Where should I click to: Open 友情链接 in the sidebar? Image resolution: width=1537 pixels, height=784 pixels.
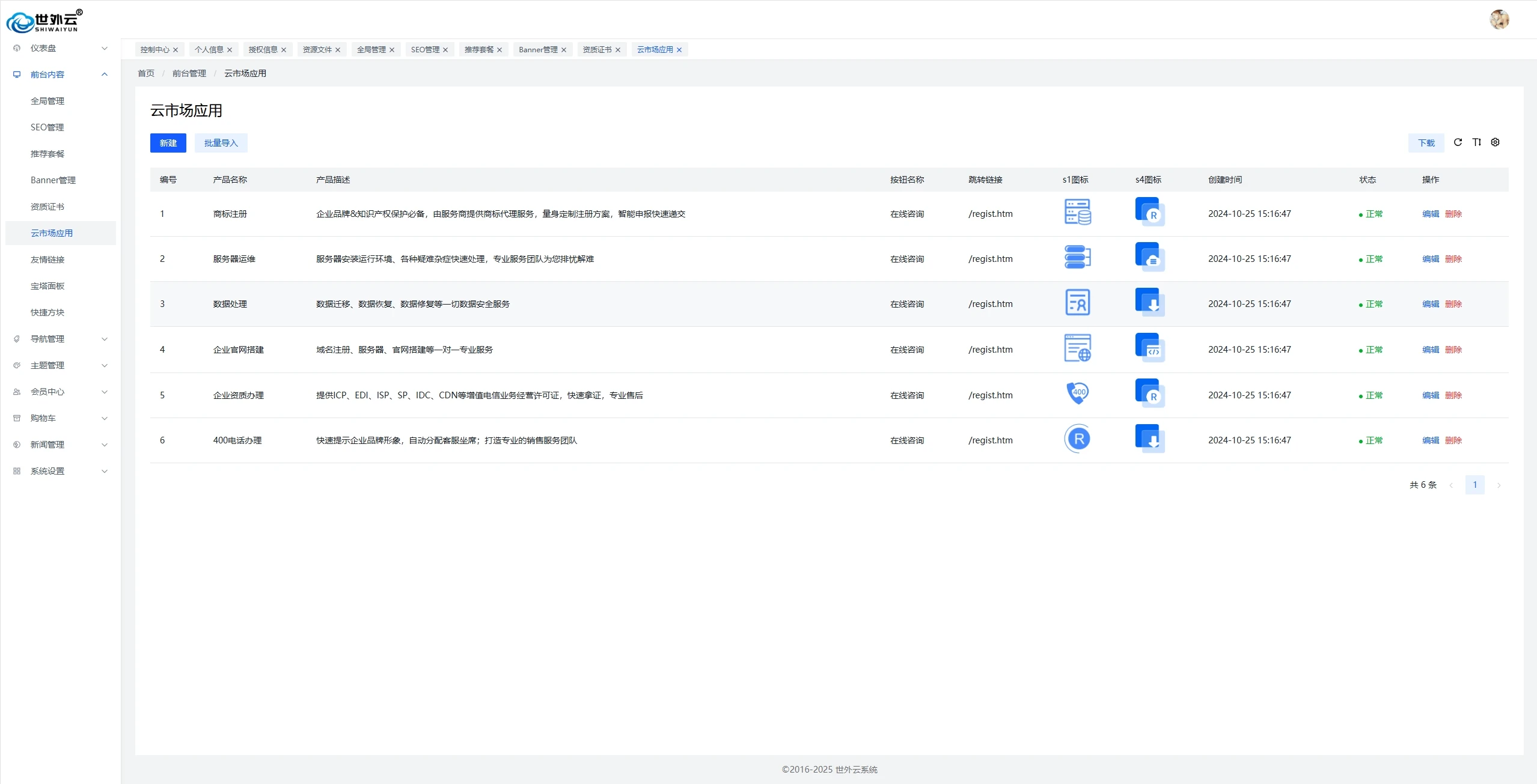point(47,260)
